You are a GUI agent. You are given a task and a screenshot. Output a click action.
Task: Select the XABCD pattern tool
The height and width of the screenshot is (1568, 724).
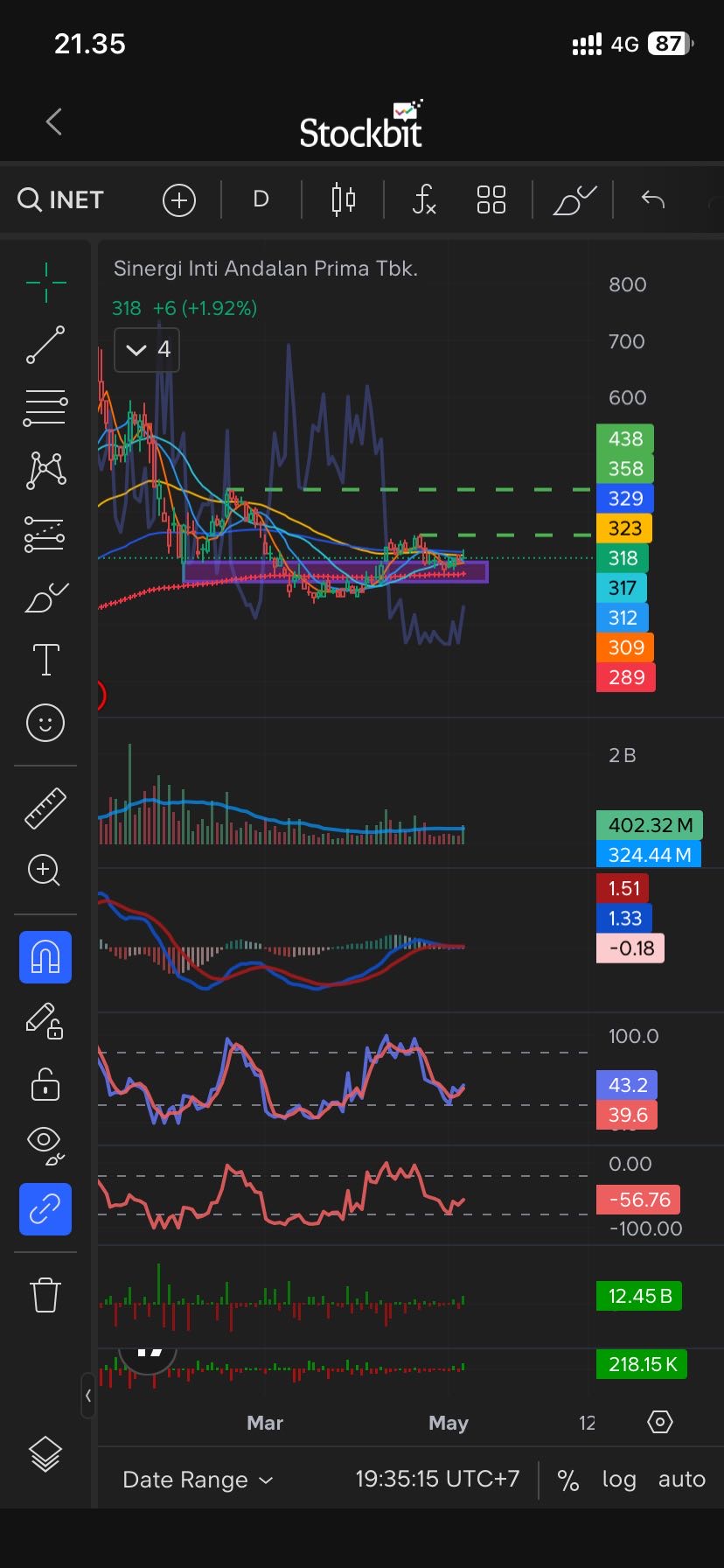click(x=45, y=471)
